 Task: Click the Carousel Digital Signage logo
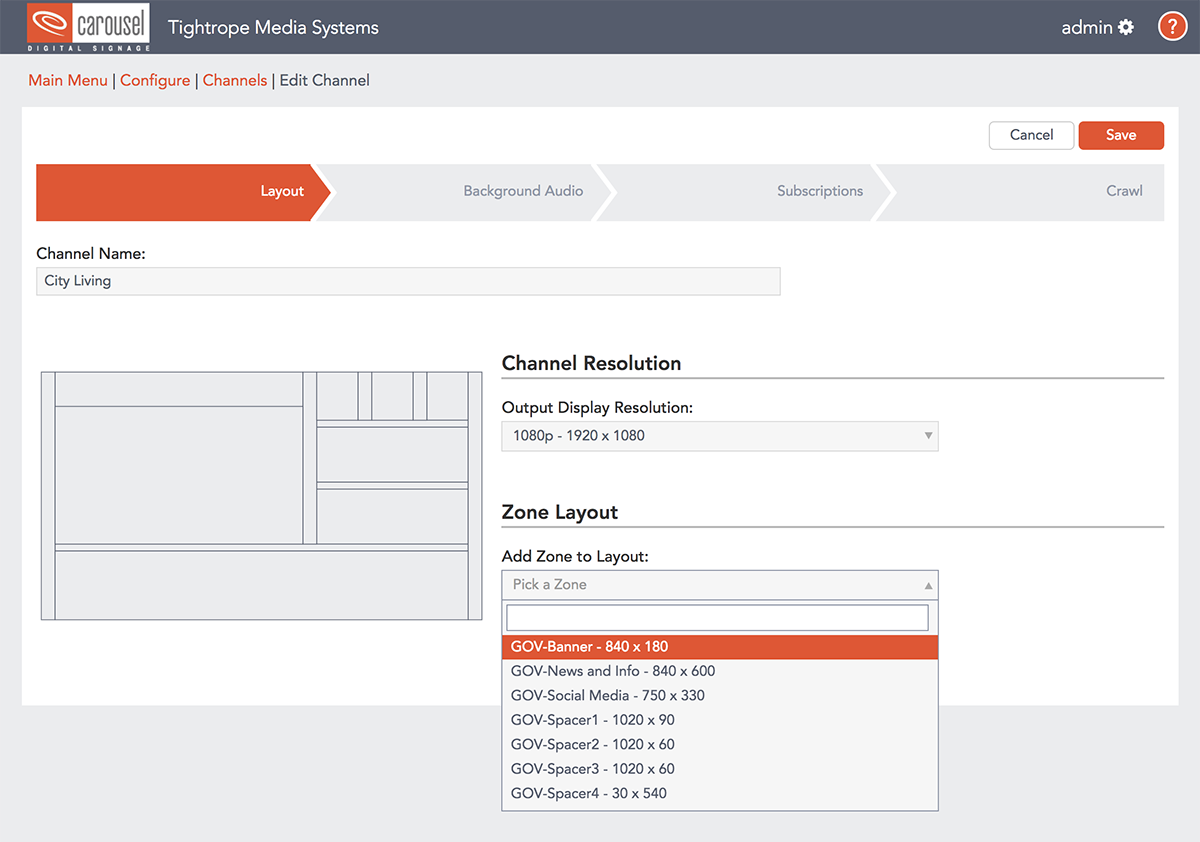90,27
